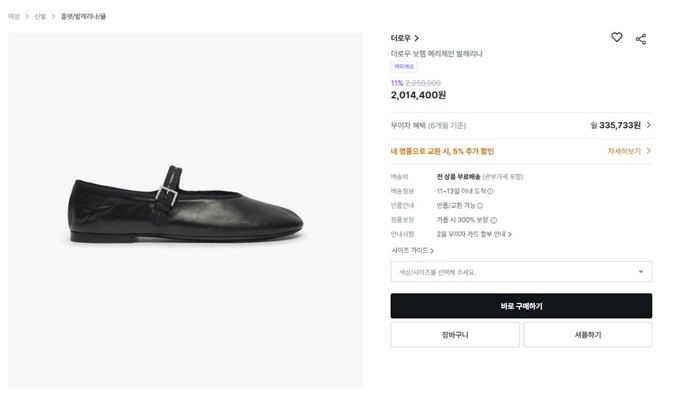700x405 pixels.
Task: Go to 신발 breadcrumb category
Action: pyautogui.click(x=40, y=17)
